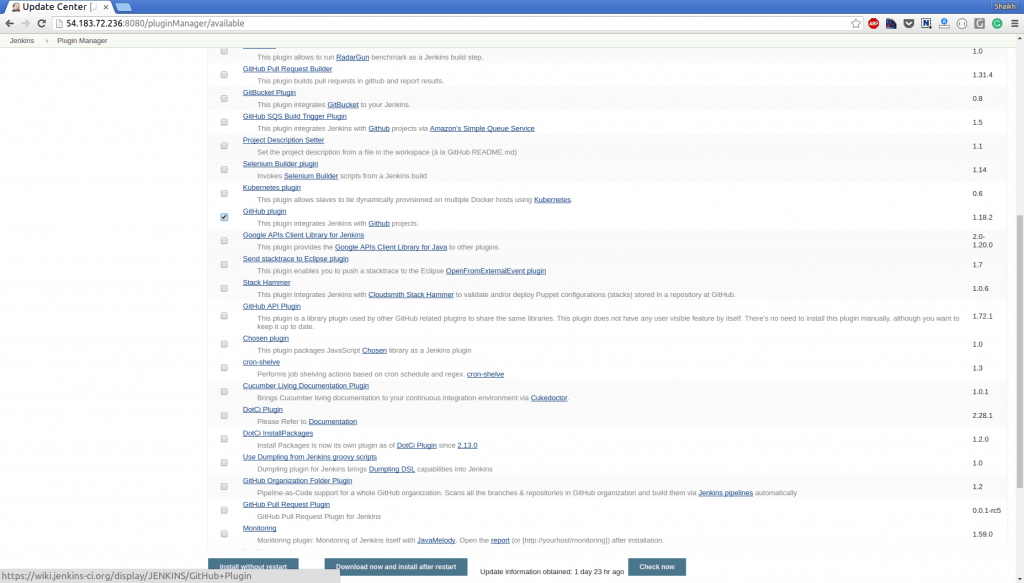Open the Grammarly extension icon
This screenshot has height=583, width=1024.
pos(997,23)
